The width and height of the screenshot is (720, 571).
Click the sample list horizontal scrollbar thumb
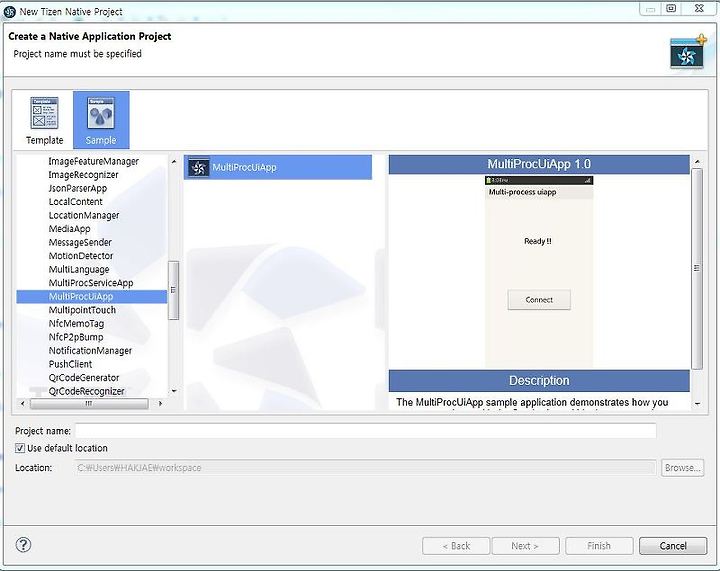pos(89,403)
